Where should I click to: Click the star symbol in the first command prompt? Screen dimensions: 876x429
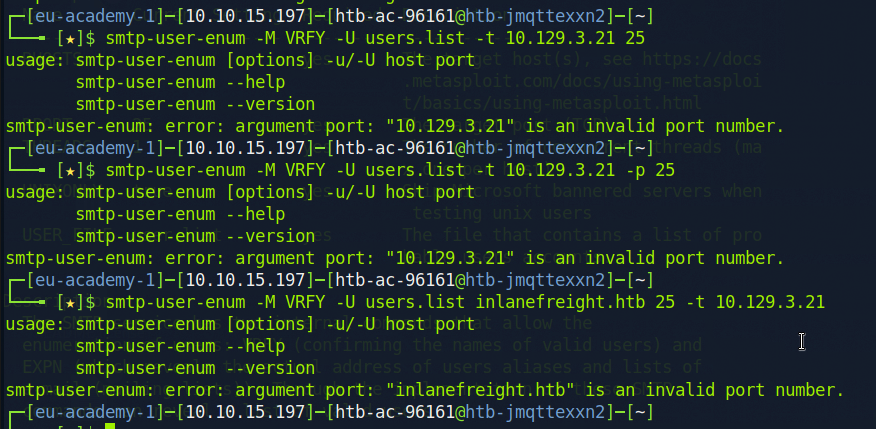coord(70,39)
